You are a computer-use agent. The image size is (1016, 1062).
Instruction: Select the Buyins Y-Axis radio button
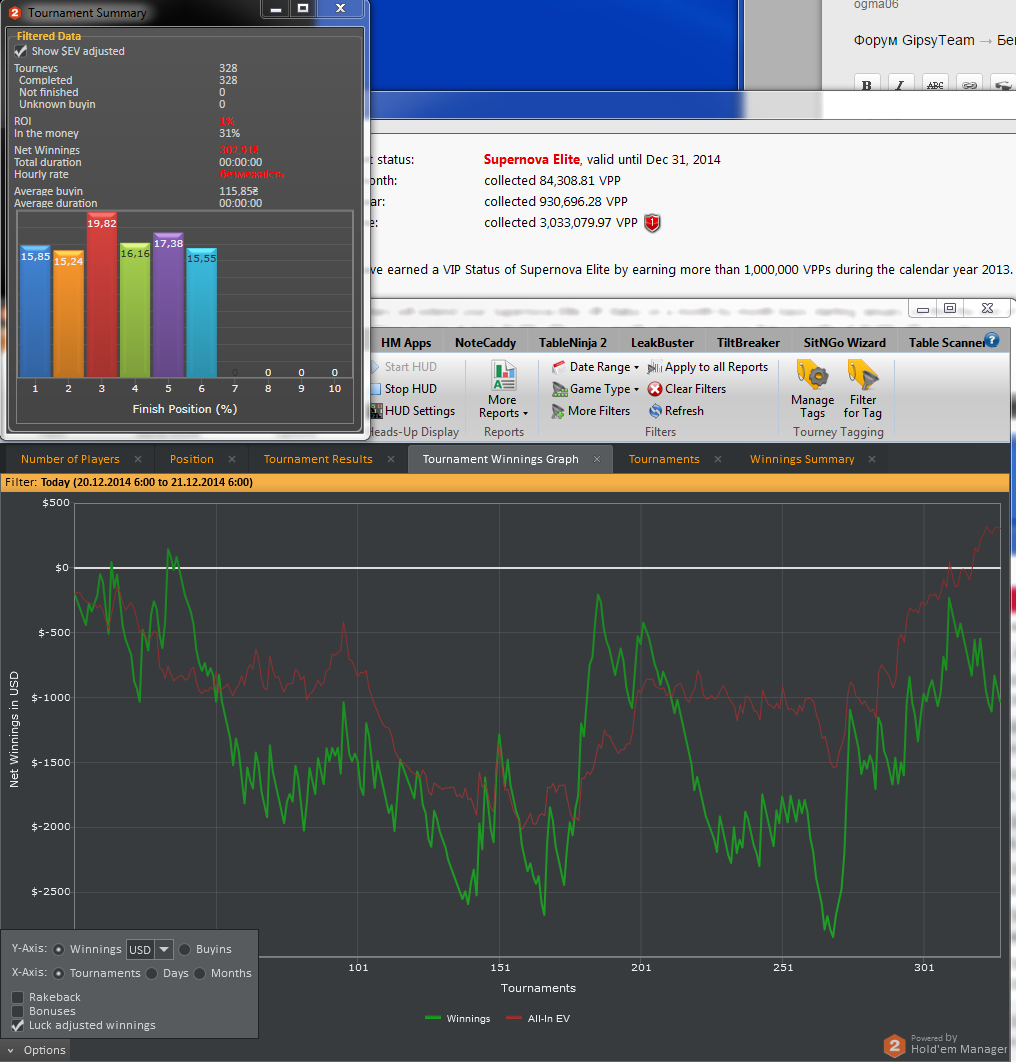(x=184, y=950)
